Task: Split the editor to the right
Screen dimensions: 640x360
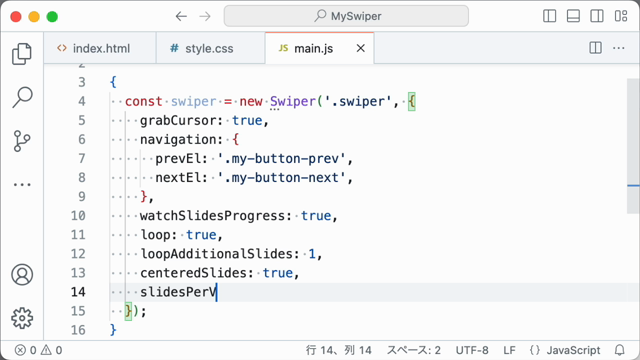Action: (x=596, y=48)
